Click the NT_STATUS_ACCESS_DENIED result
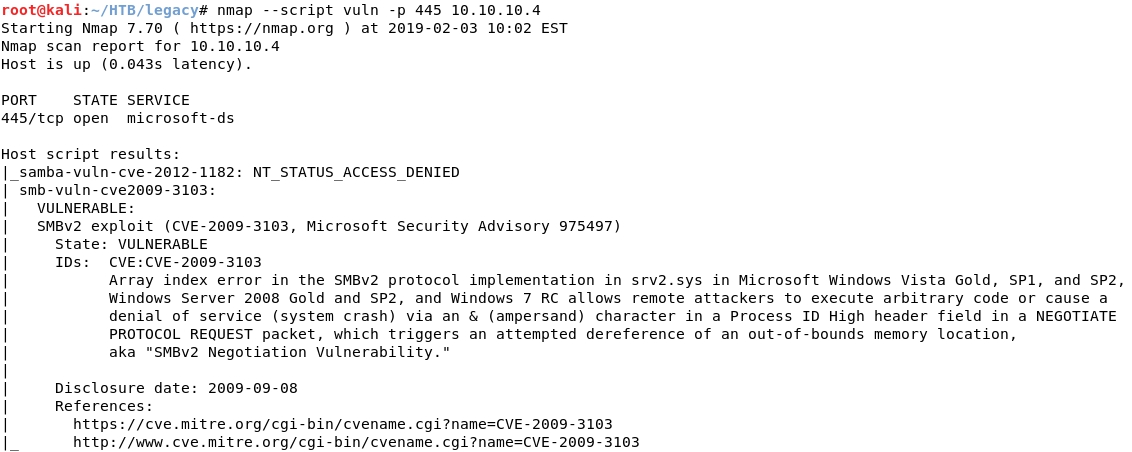This screenshot has width=1132, height=452. [x=356, y=173]
